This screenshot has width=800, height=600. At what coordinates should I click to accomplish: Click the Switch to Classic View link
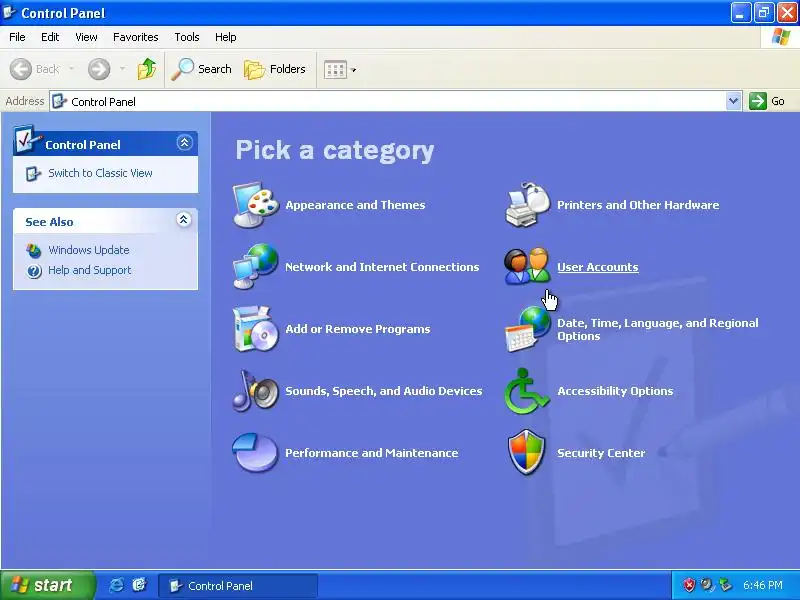(x=100, y=173)
